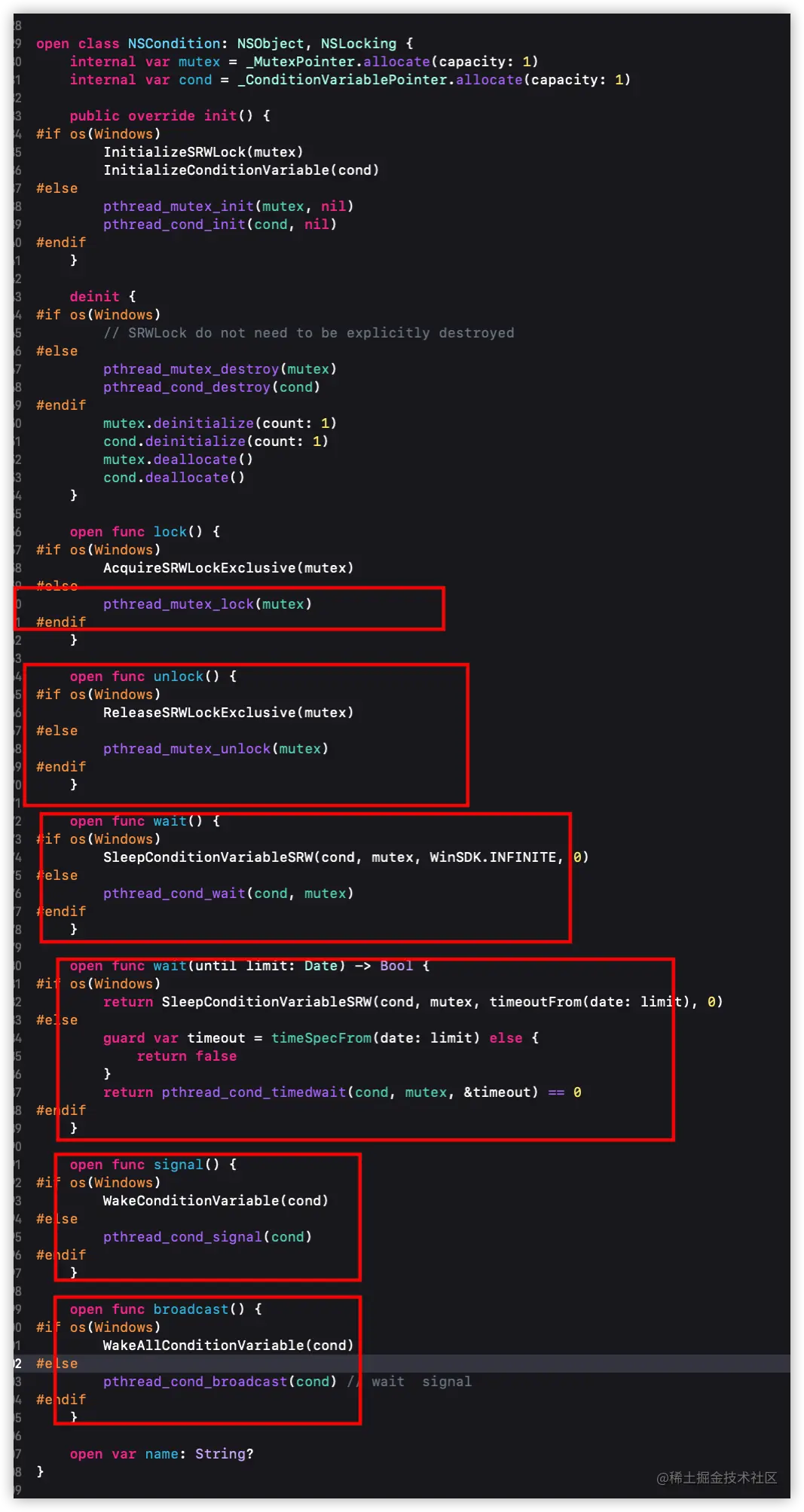
Task: Select the _MutexPointer.allocate declaration line
Action: [304, 62]
